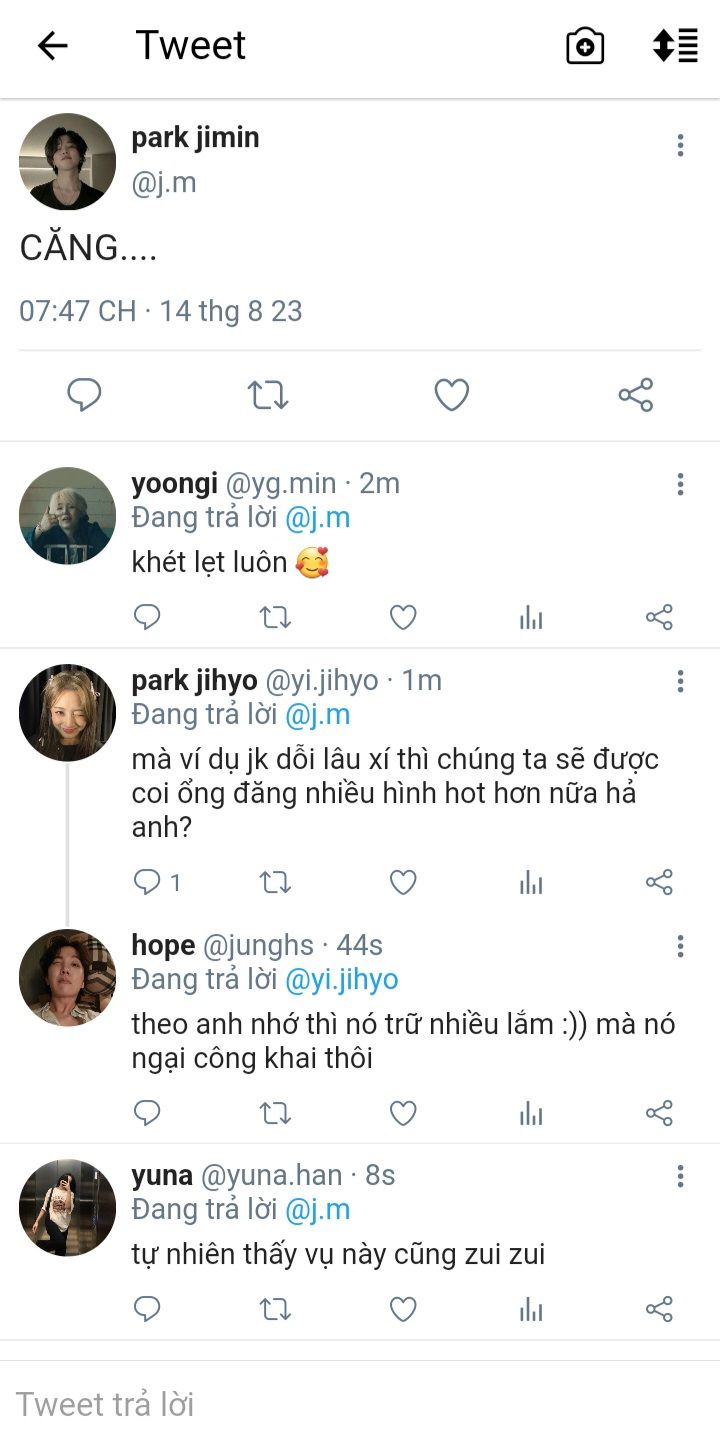Screen dimensions: 720x1438
Task: Open three-dot menu on yuna's reply
Action: click(680, 1177)
